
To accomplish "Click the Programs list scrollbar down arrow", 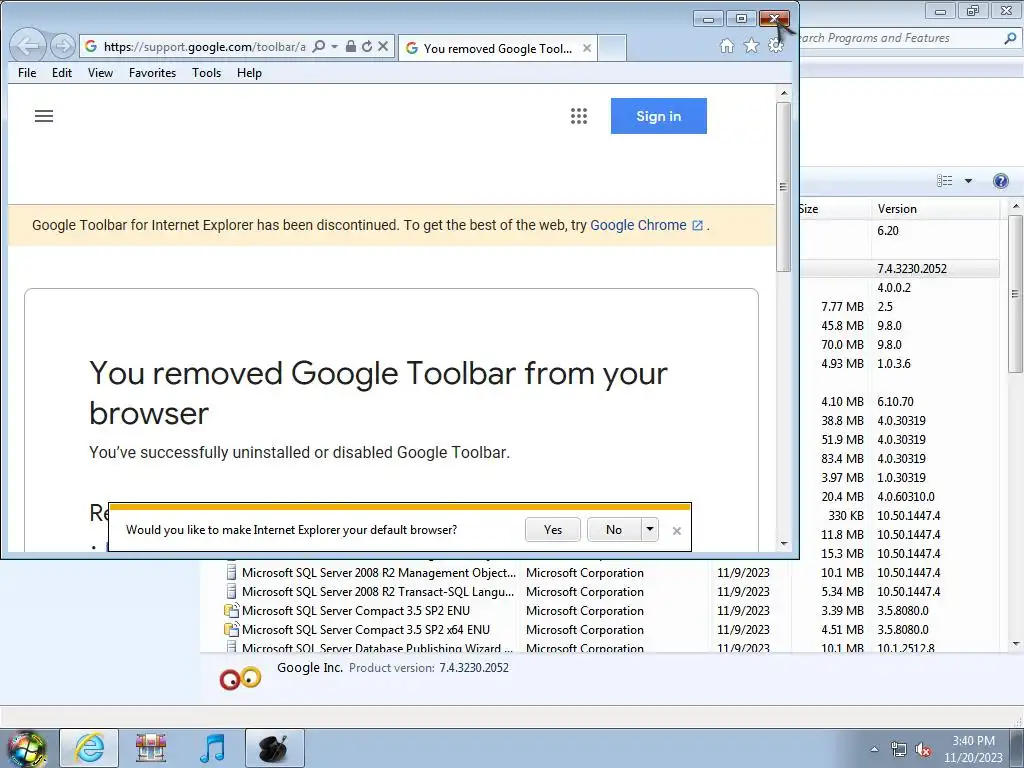I will coord(1016,644).
